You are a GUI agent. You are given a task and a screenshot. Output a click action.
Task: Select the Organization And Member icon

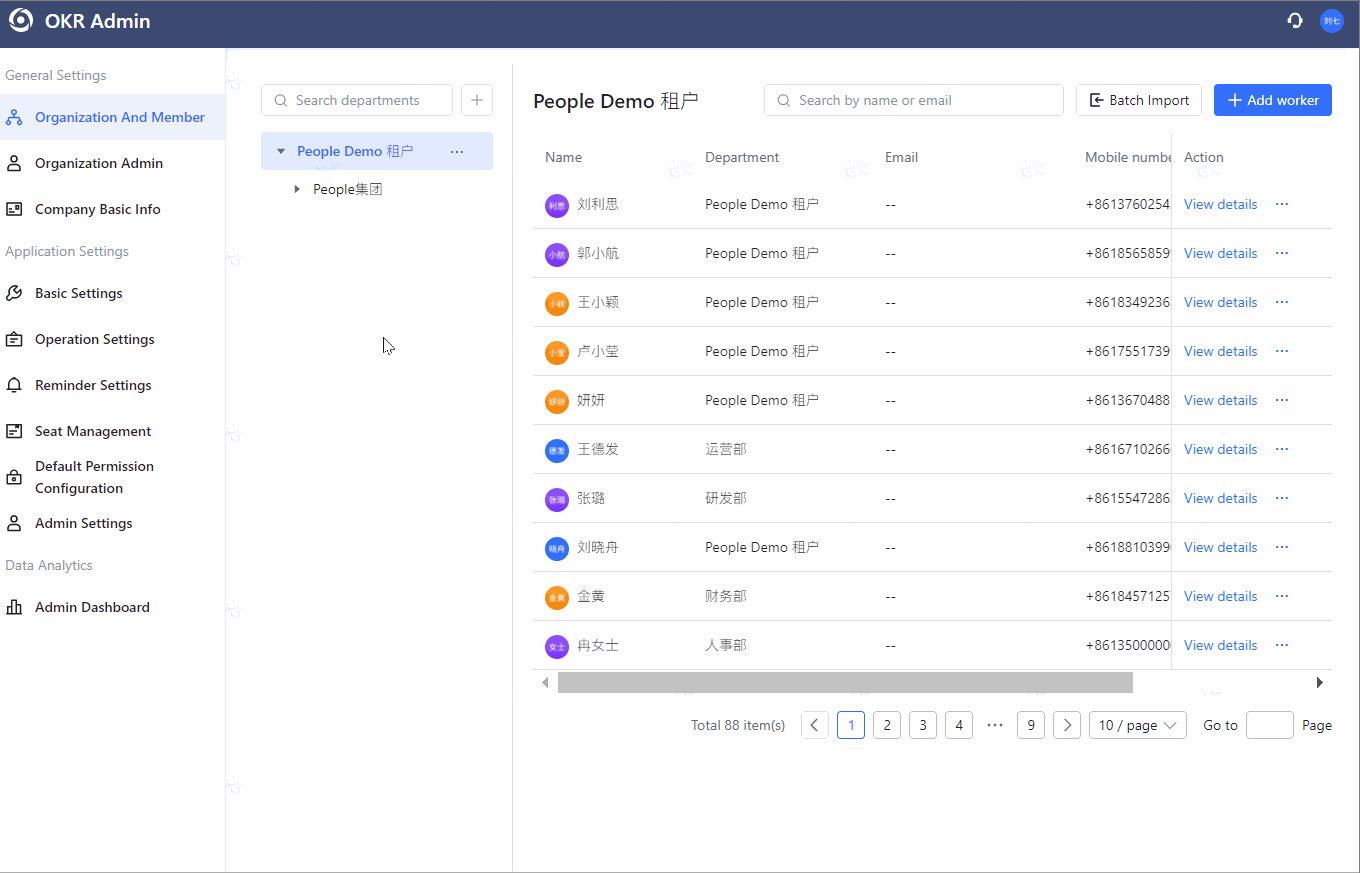(14, 117)
